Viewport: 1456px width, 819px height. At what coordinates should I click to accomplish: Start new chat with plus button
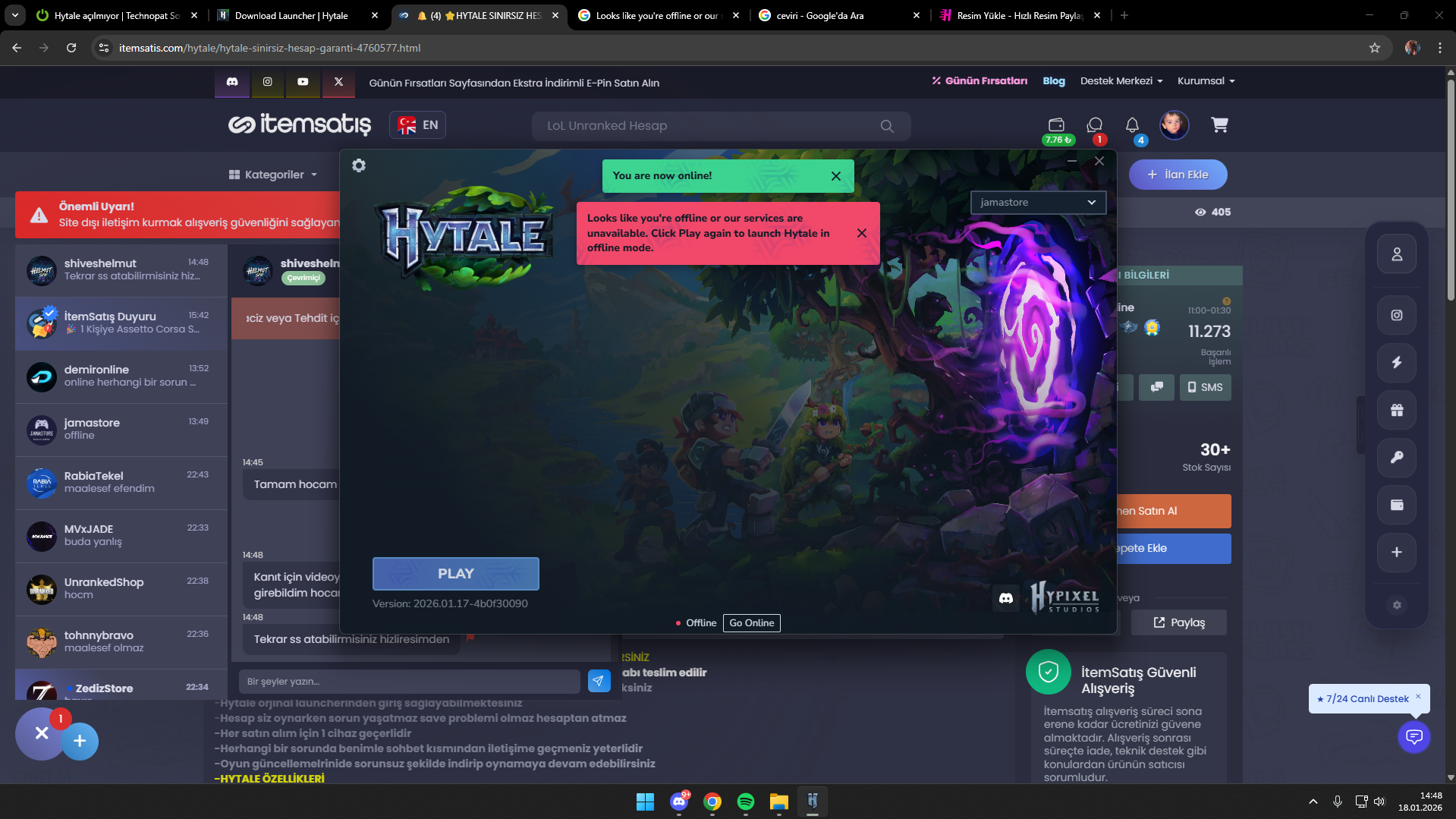[80, 741]
